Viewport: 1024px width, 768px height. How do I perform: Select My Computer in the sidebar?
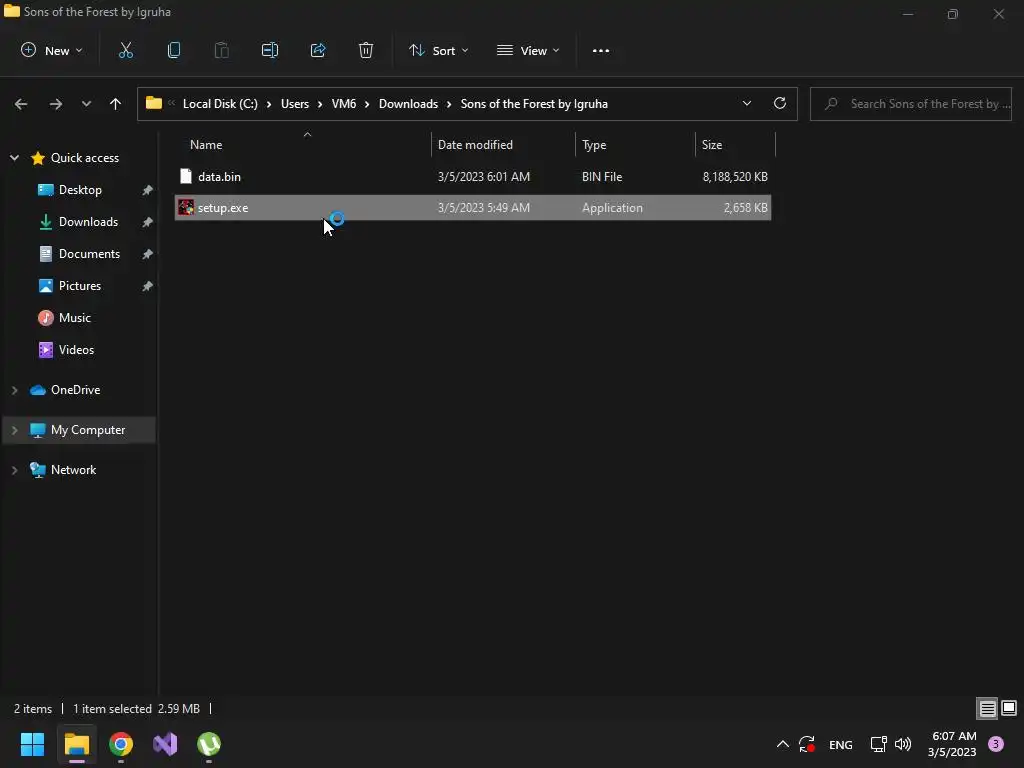pyautogui.click(x=88, y=430)
